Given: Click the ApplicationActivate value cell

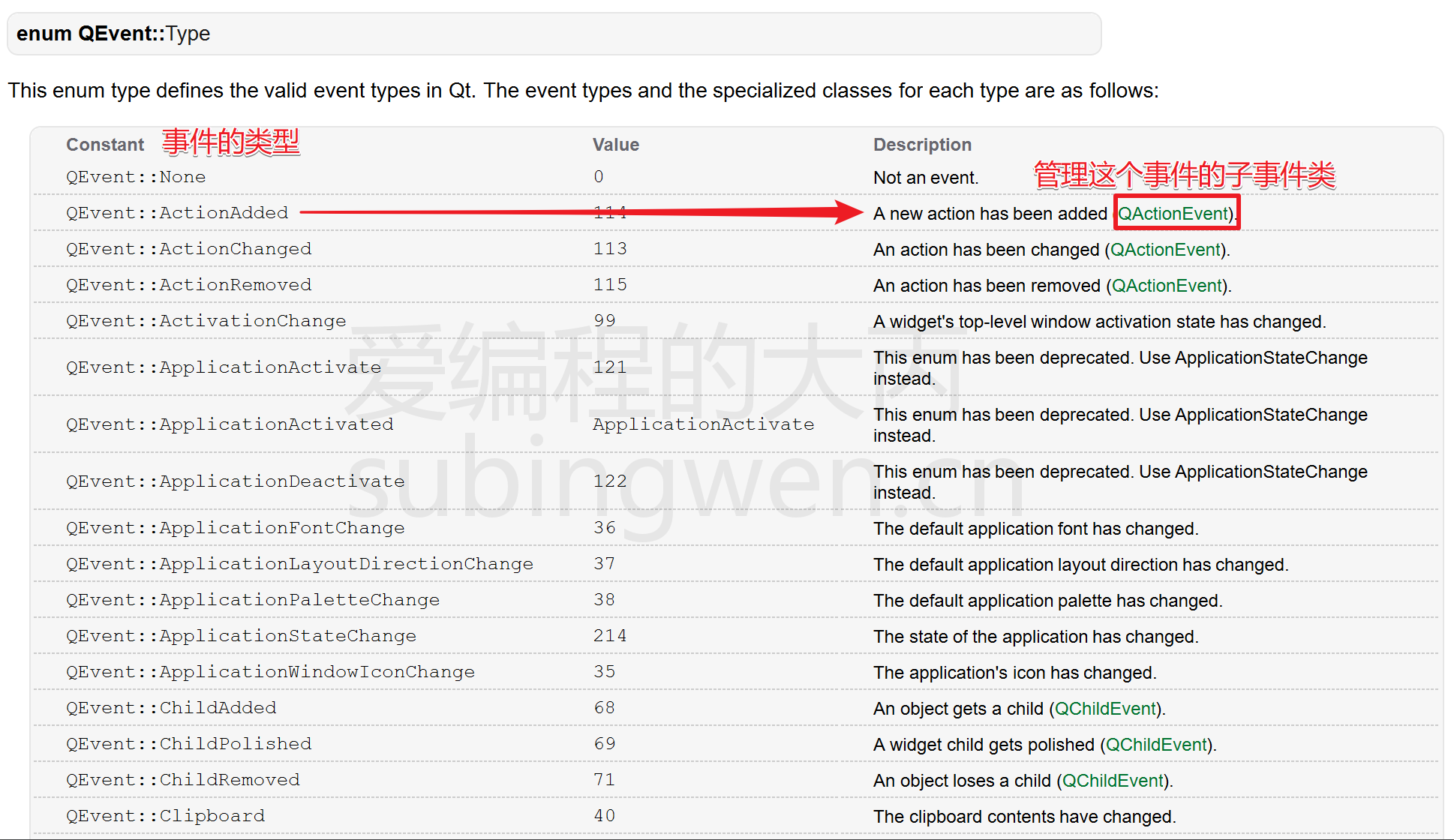Looking at the screenshot, I should (703, 424).
